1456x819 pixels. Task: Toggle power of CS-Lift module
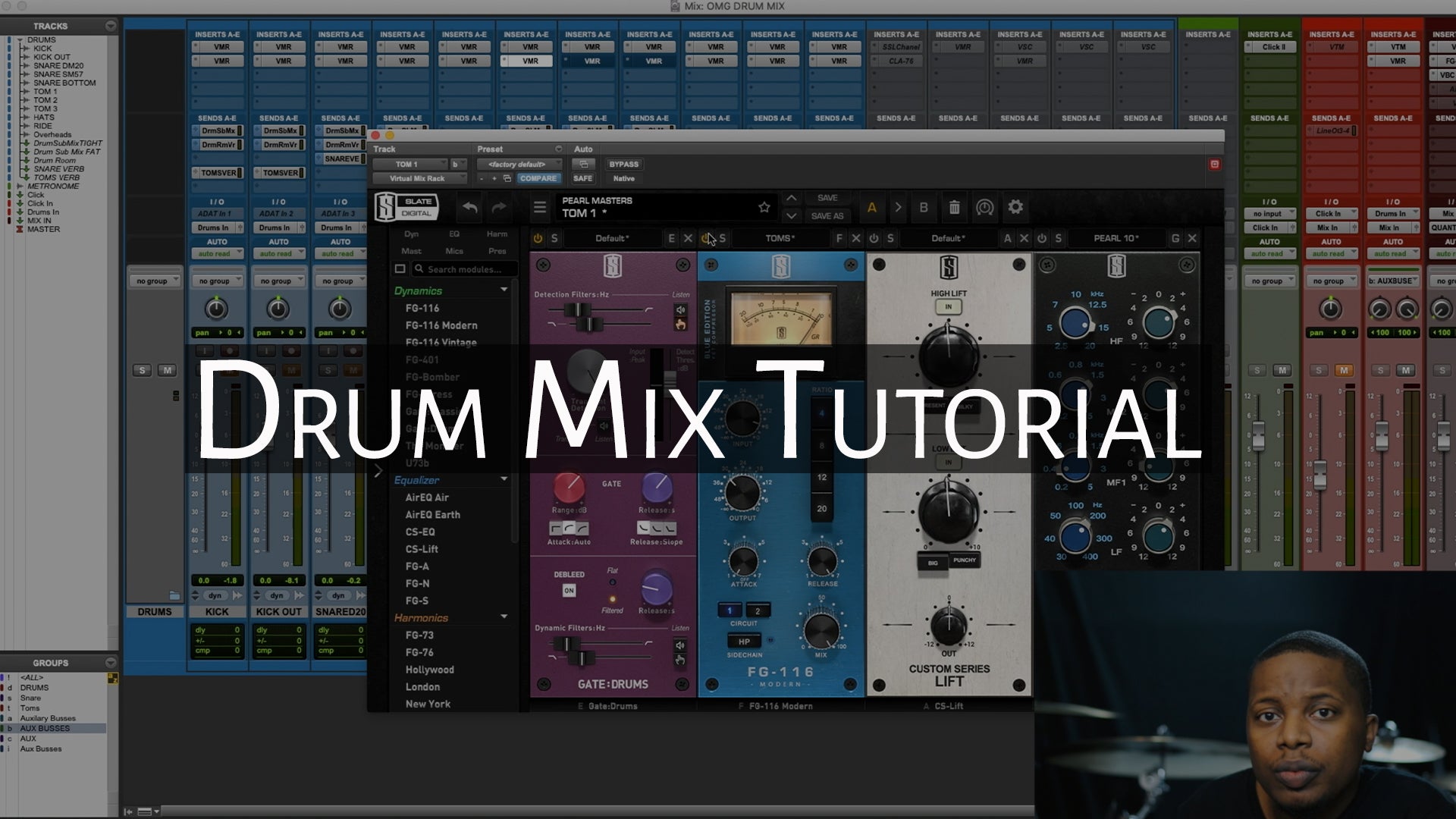click(874, 238)
